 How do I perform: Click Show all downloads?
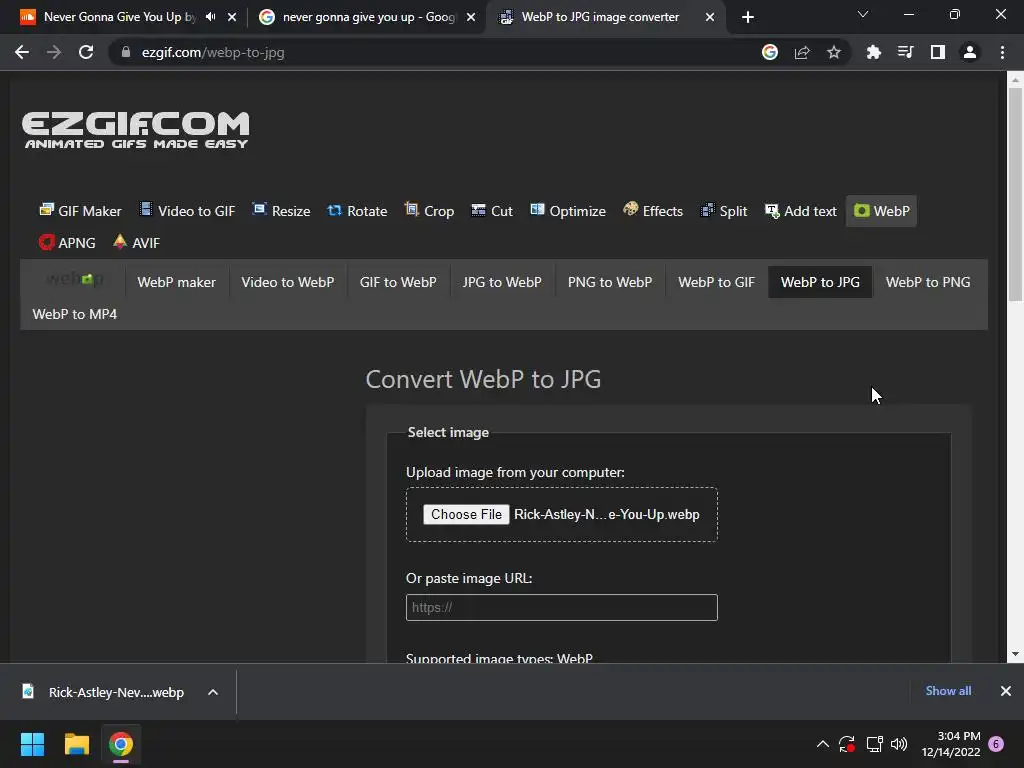coord(948,691)
